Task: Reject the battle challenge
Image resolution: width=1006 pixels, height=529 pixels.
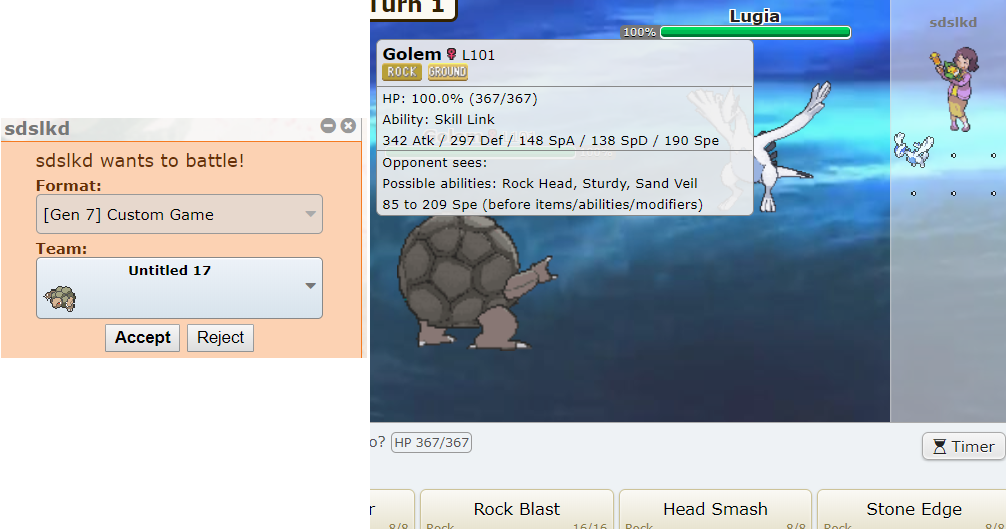Action: (x=220, y=338)
